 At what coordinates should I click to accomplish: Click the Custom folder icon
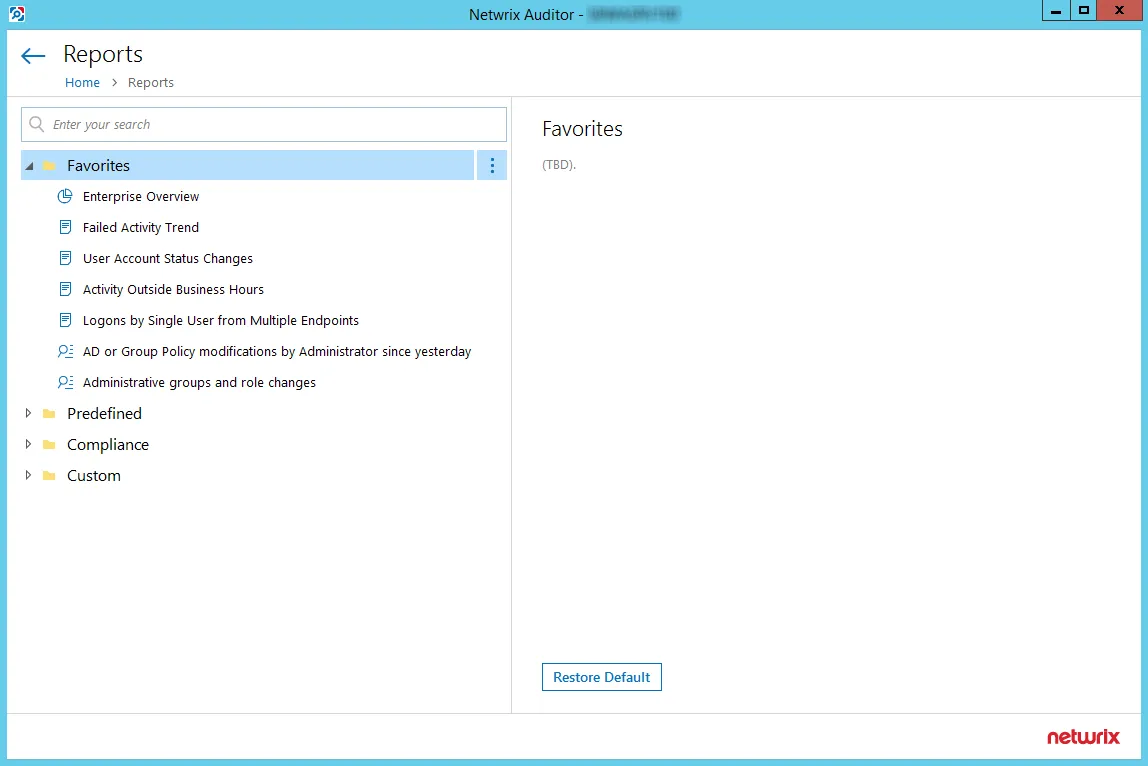[49, 475]
